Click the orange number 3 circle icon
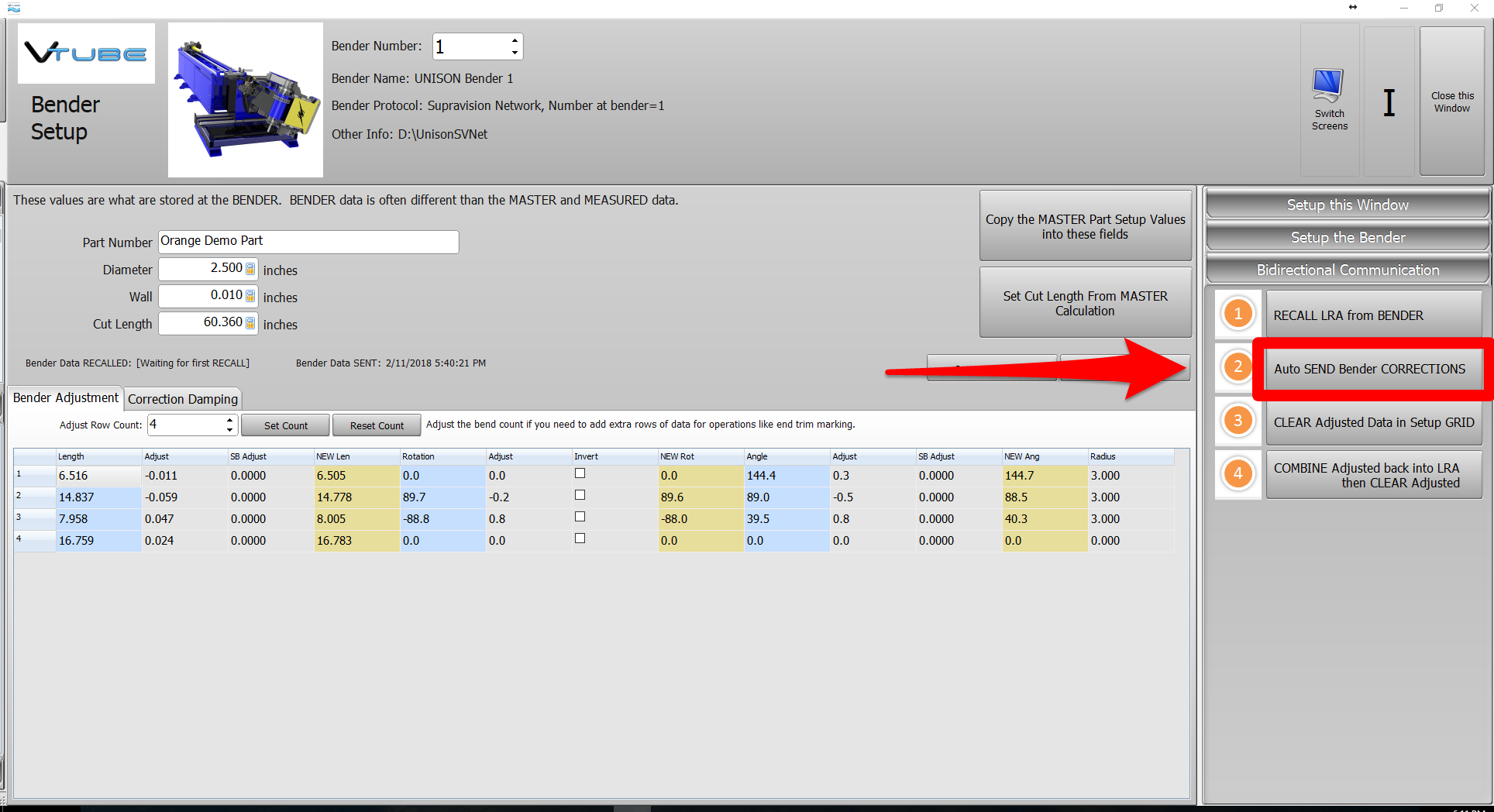The height and width of the screenshot is (812, 1494). point(1238,421)
